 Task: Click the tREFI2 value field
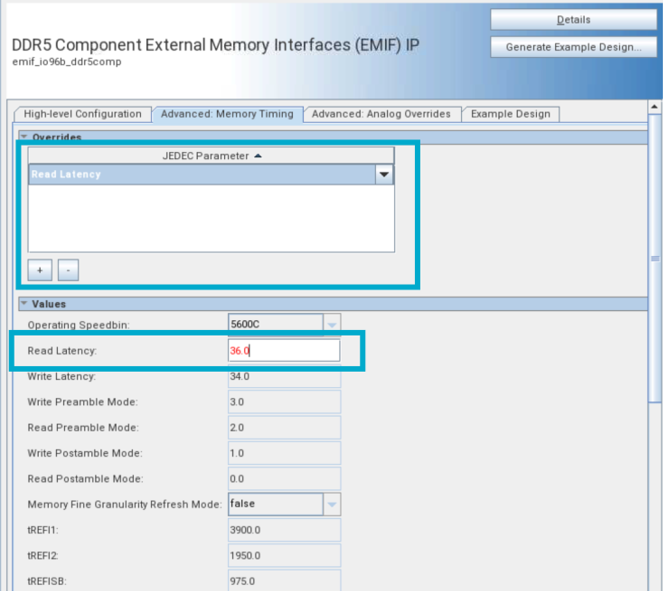284,555
